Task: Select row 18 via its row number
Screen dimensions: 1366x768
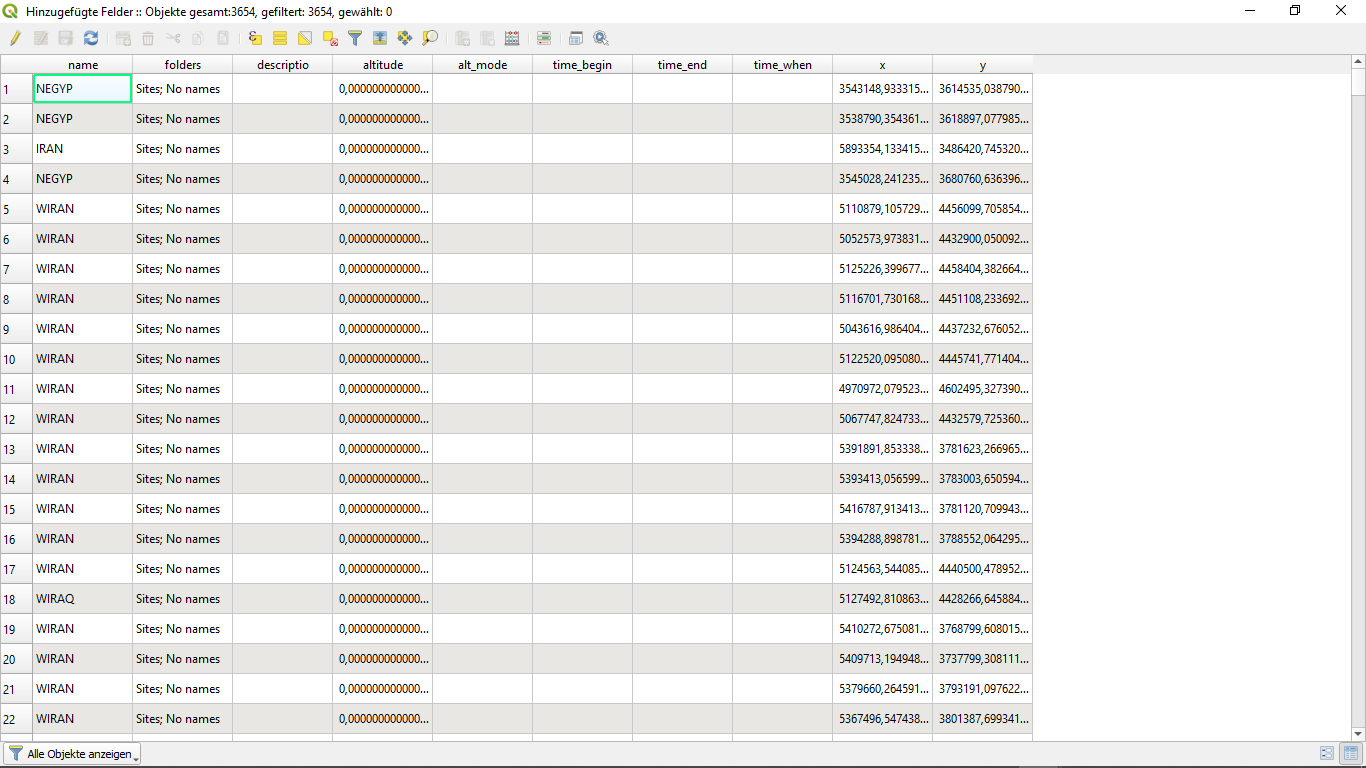Action: pos(16,599)
